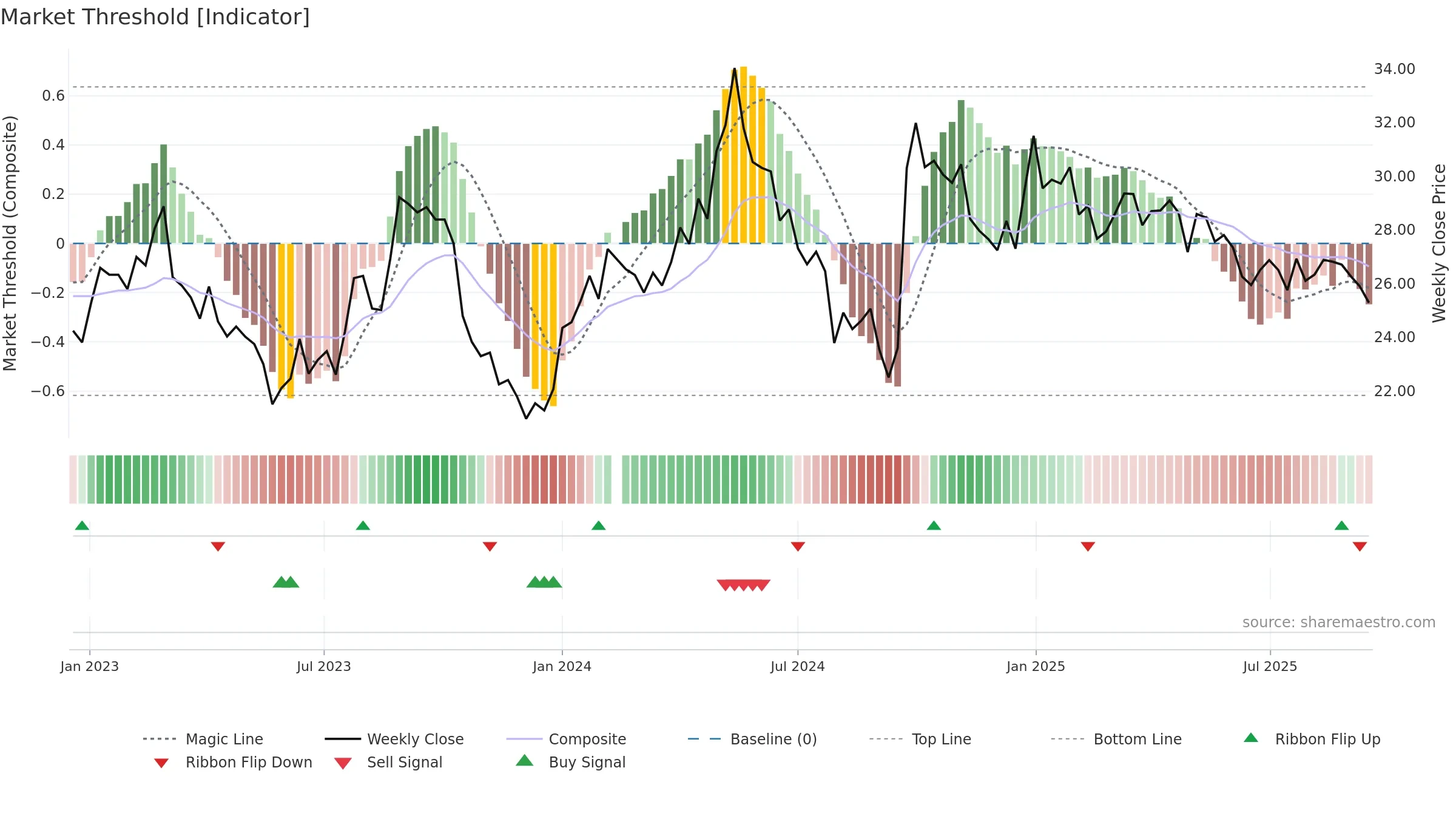Click the Jan 2023 x-axis label
The image size is (1456, 819).
pos(90,667)
